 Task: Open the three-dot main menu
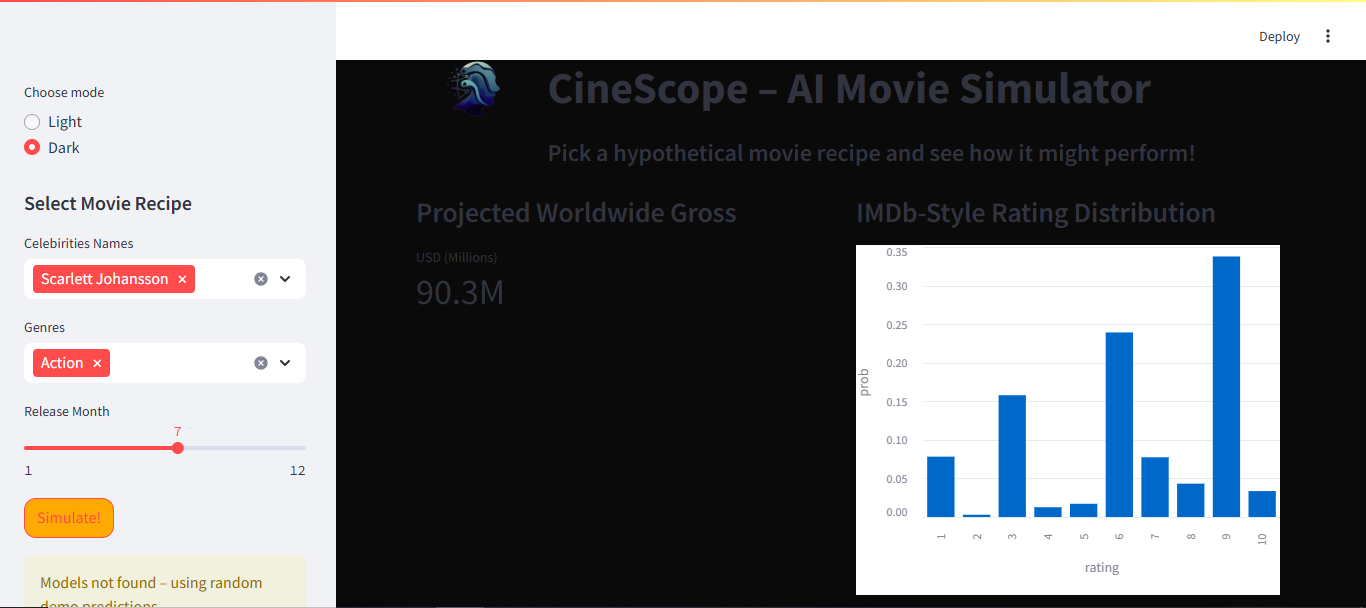pyautogui.click(x=1328, y=36)
